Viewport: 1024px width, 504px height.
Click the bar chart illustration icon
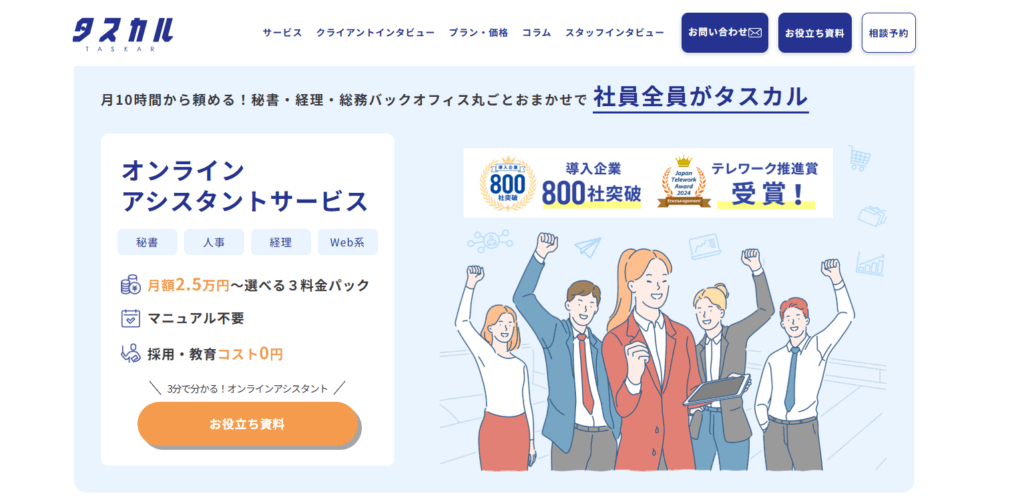(870, 262)
